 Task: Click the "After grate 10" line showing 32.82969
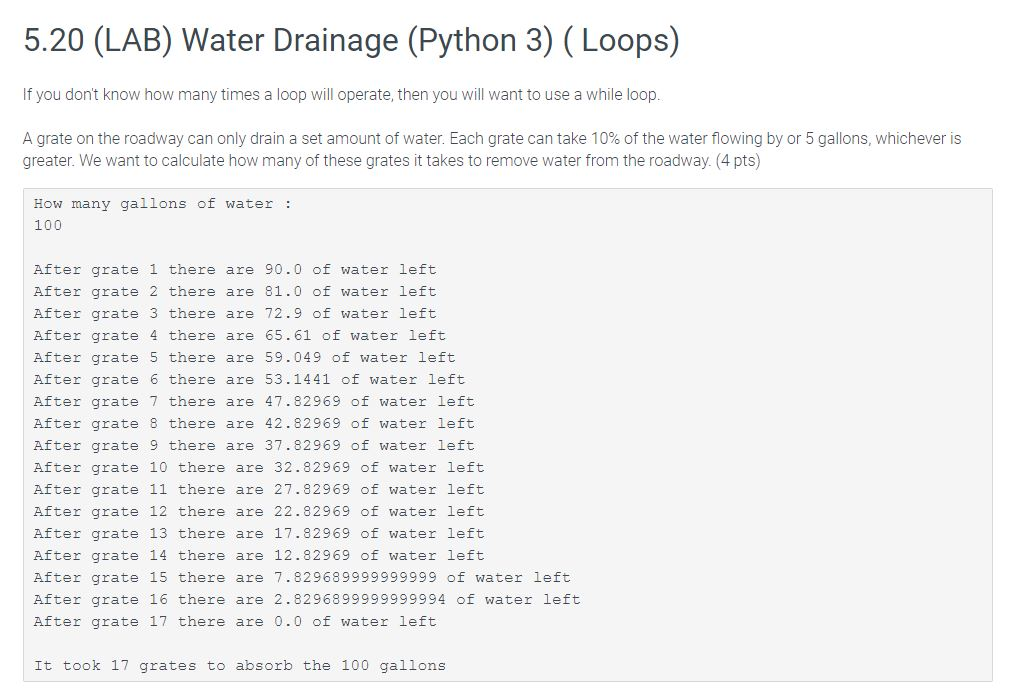tap(258, 468)
